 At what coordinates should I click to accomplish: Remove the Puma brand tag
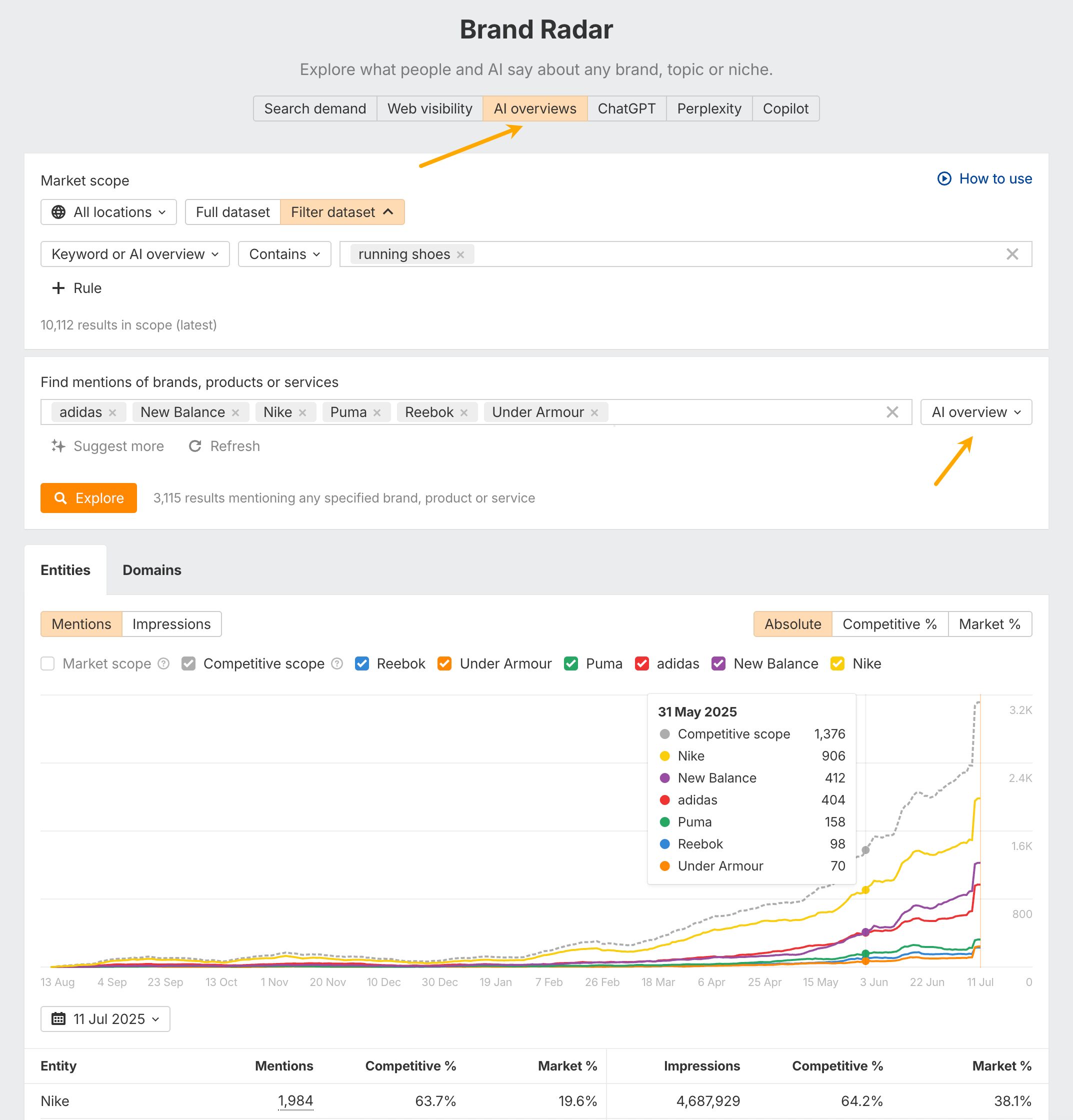pyautogui.click(x=377, y=412)
